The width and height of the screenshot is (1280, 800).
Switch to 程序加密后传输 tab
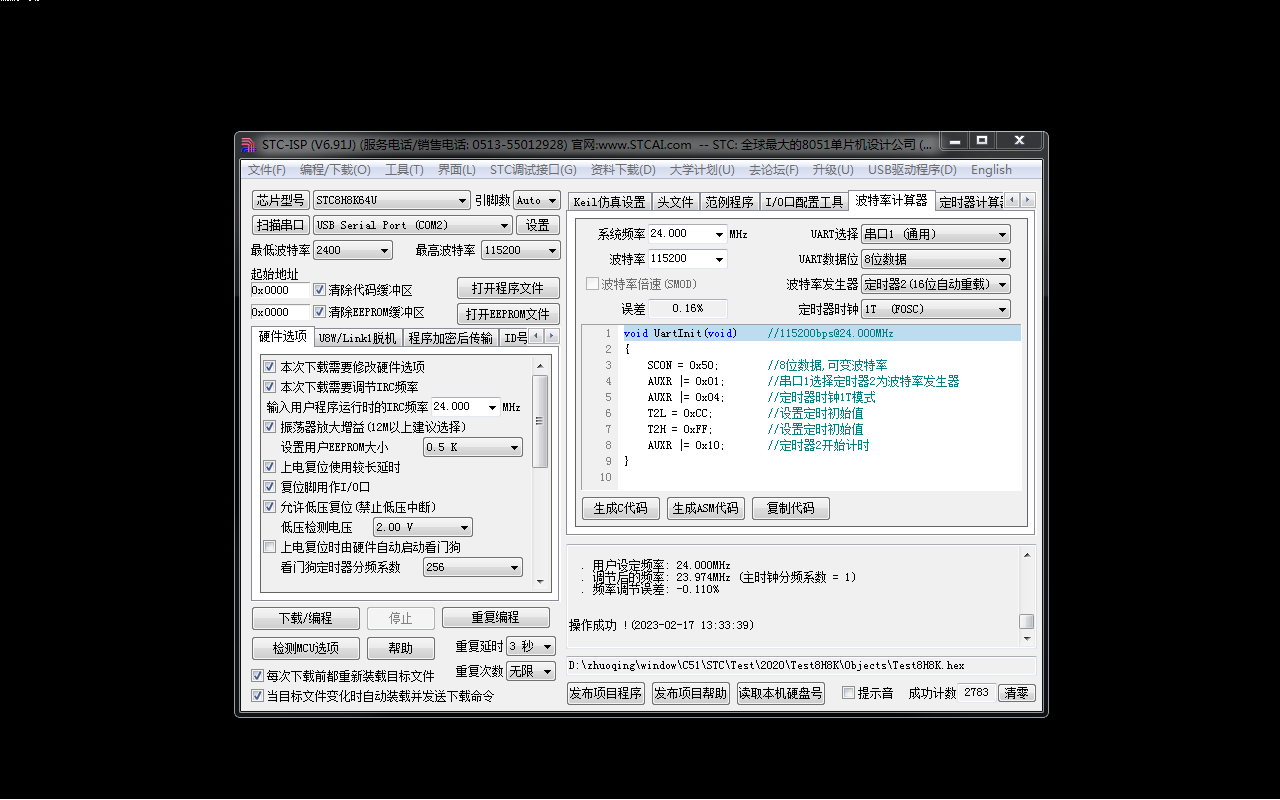click(451, 338)
